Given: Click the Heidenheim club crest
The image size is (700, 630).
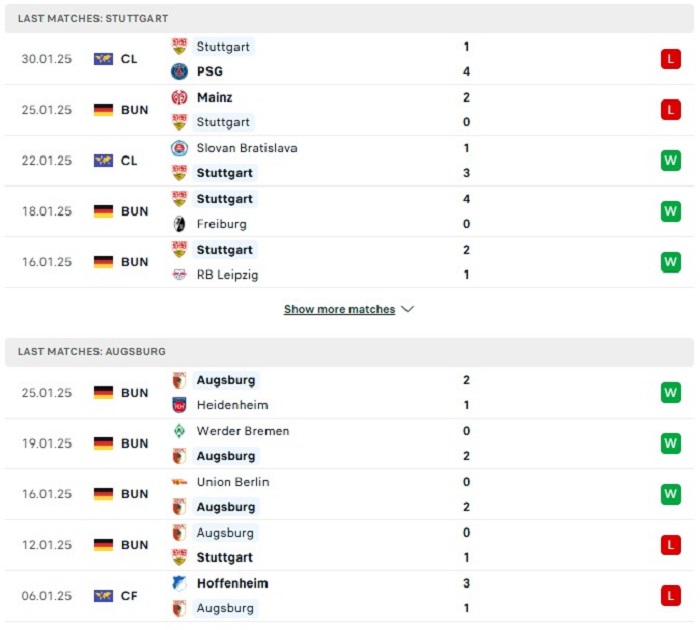Looking at the screenshot, I should pyautogui.click(x=179, y=405).
